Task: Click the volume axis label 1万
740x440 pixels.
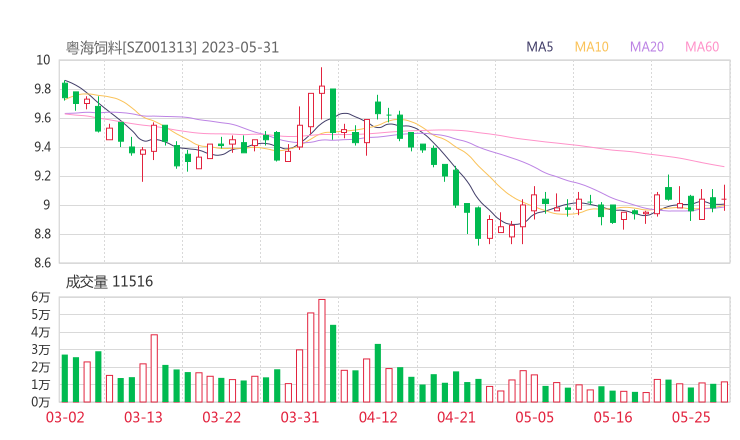Action: 41,385
